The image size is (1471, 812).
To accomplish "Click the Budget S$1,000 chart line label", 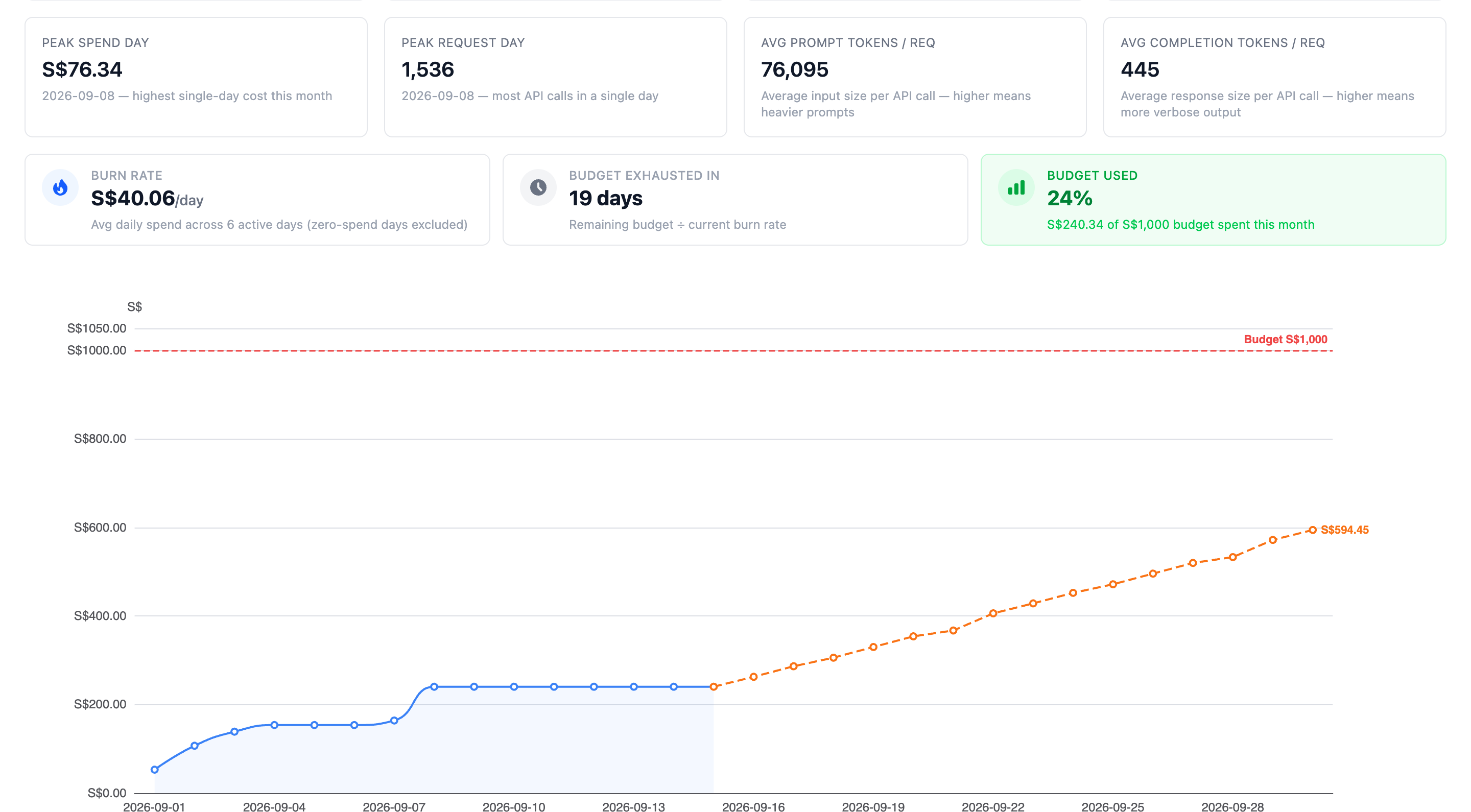I will [1286, 339].
